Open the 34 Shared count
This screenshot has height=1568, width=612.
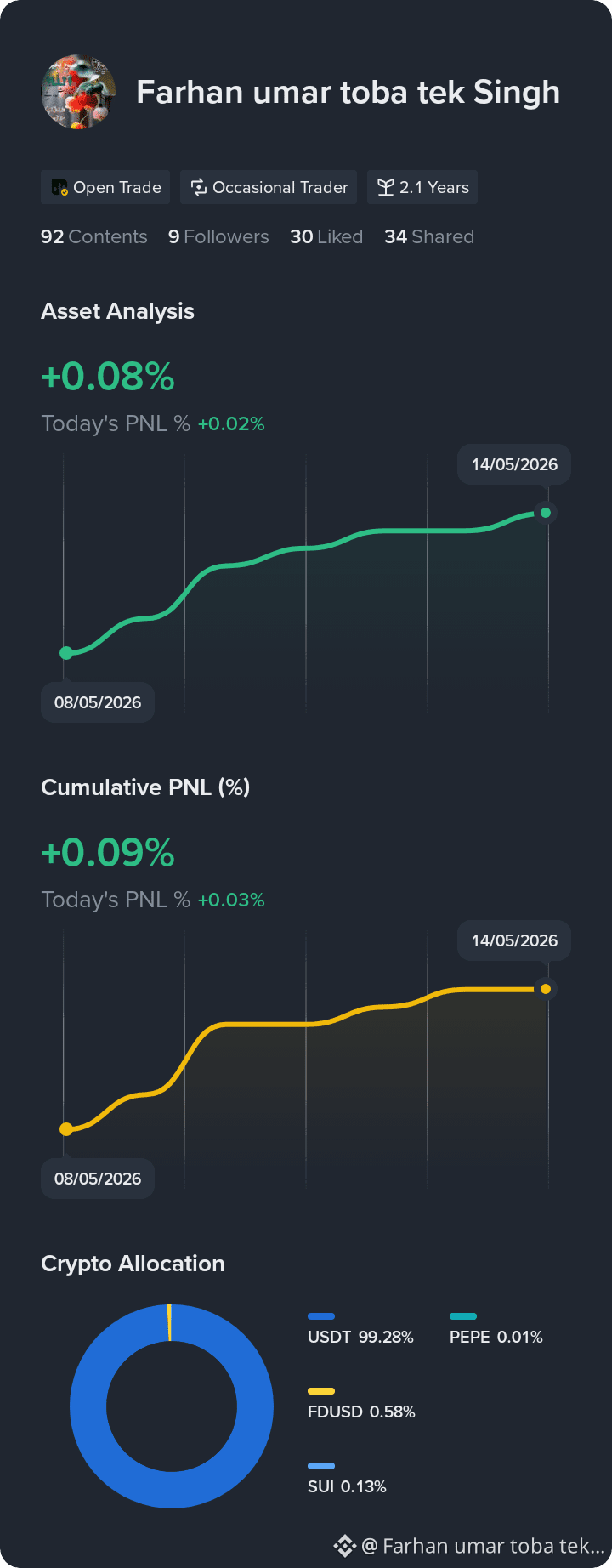pos(429,237)
